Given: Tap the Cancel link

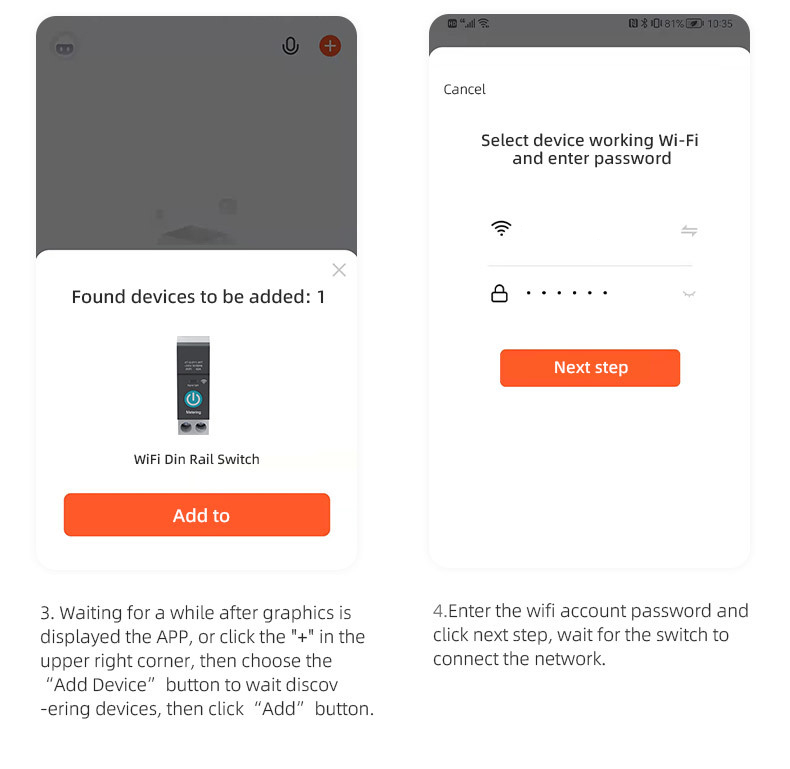Looking at the screenshot, I should (x=464, y=89).
